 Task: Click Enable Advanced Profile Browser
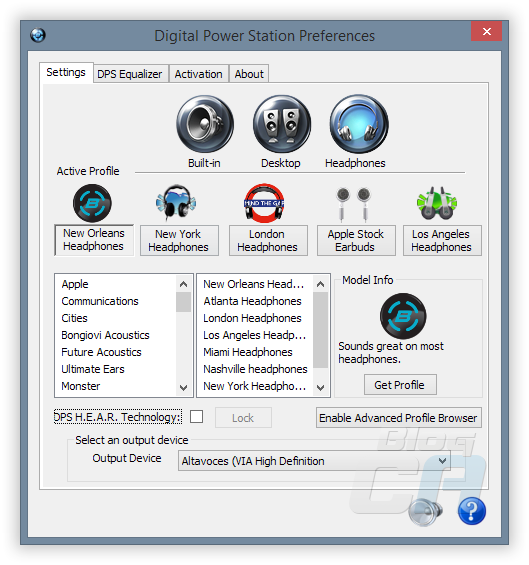click(399, 418)
